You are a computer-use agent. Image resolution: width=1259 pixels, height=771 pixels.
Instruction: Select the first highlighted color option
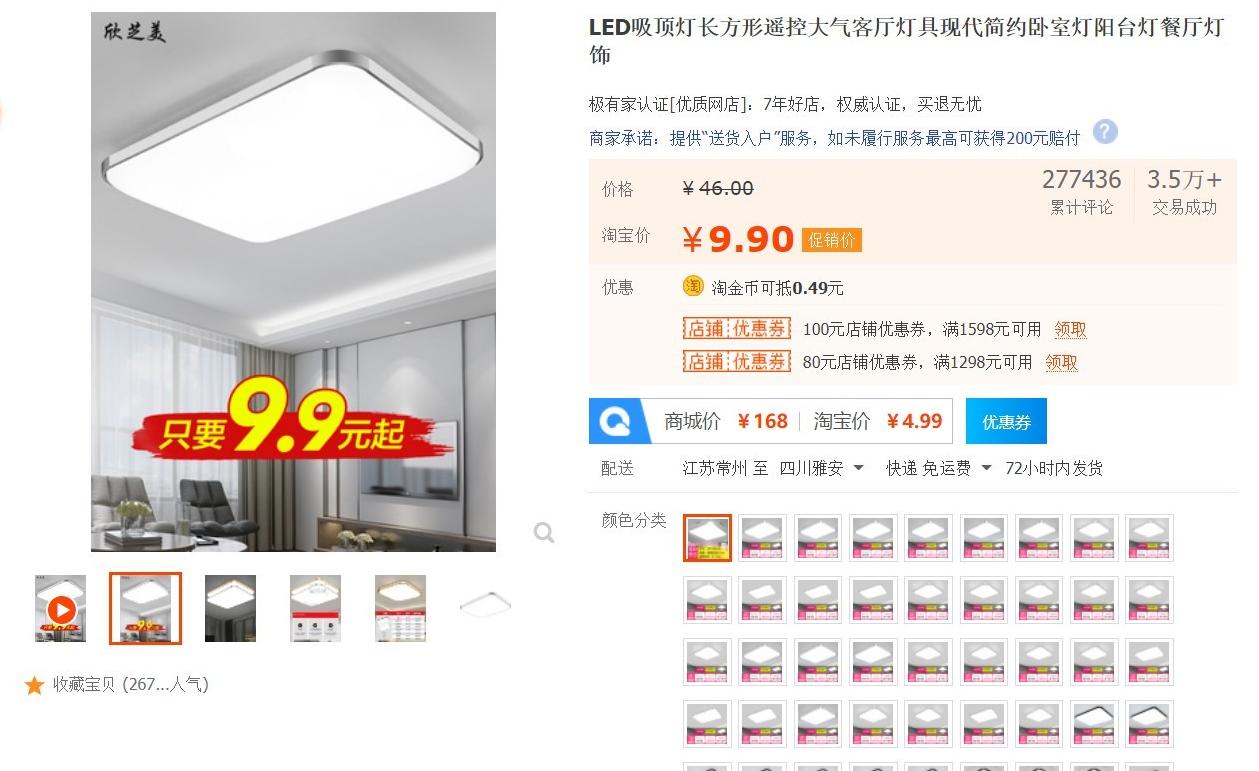pyautogui.click(x=707, y=538)
